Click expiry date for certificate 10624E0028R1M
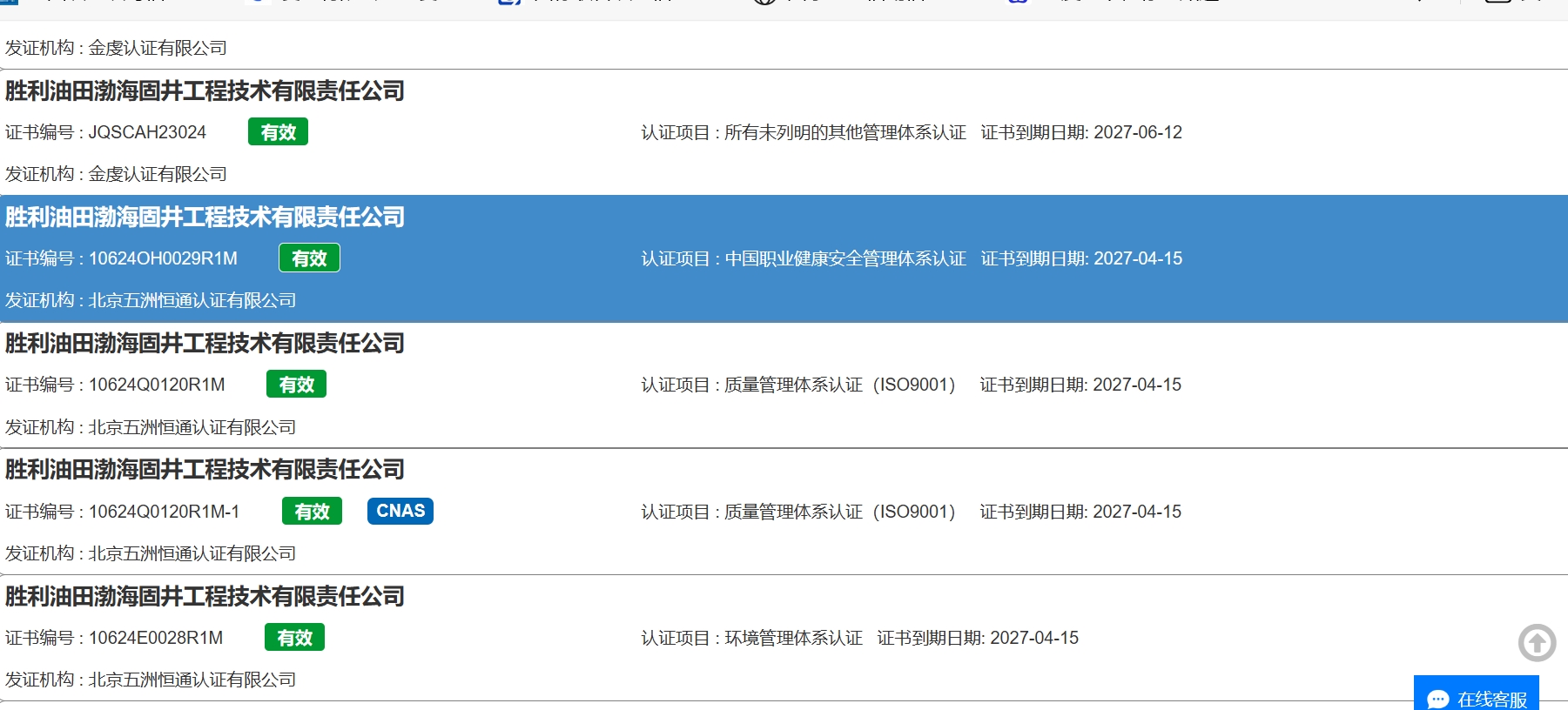The width and height of the screenshot is (1568, 710). tap(1034, 638)
